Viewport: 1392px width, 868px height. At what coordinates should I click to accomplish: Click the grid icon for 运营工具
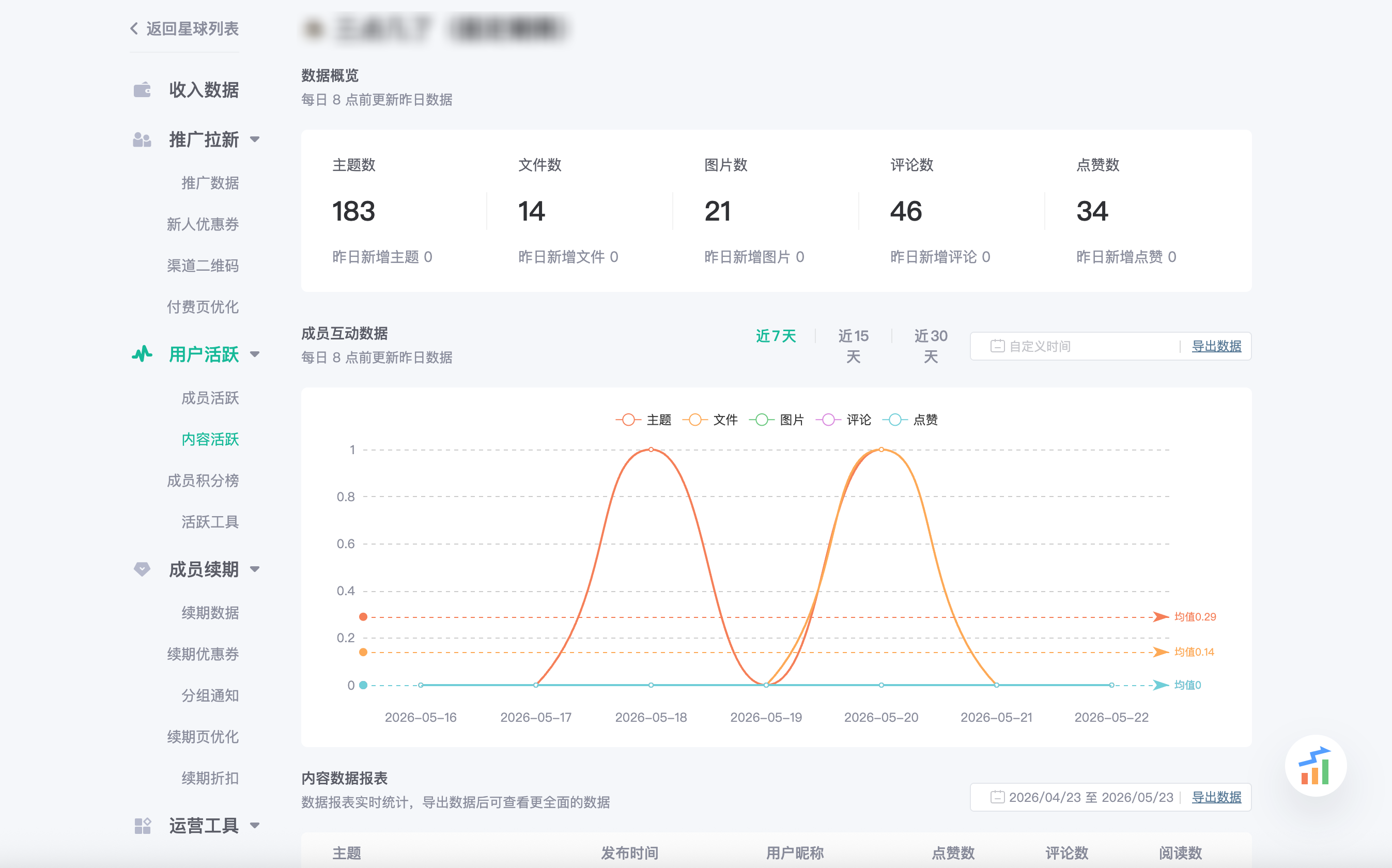(143, 826)
